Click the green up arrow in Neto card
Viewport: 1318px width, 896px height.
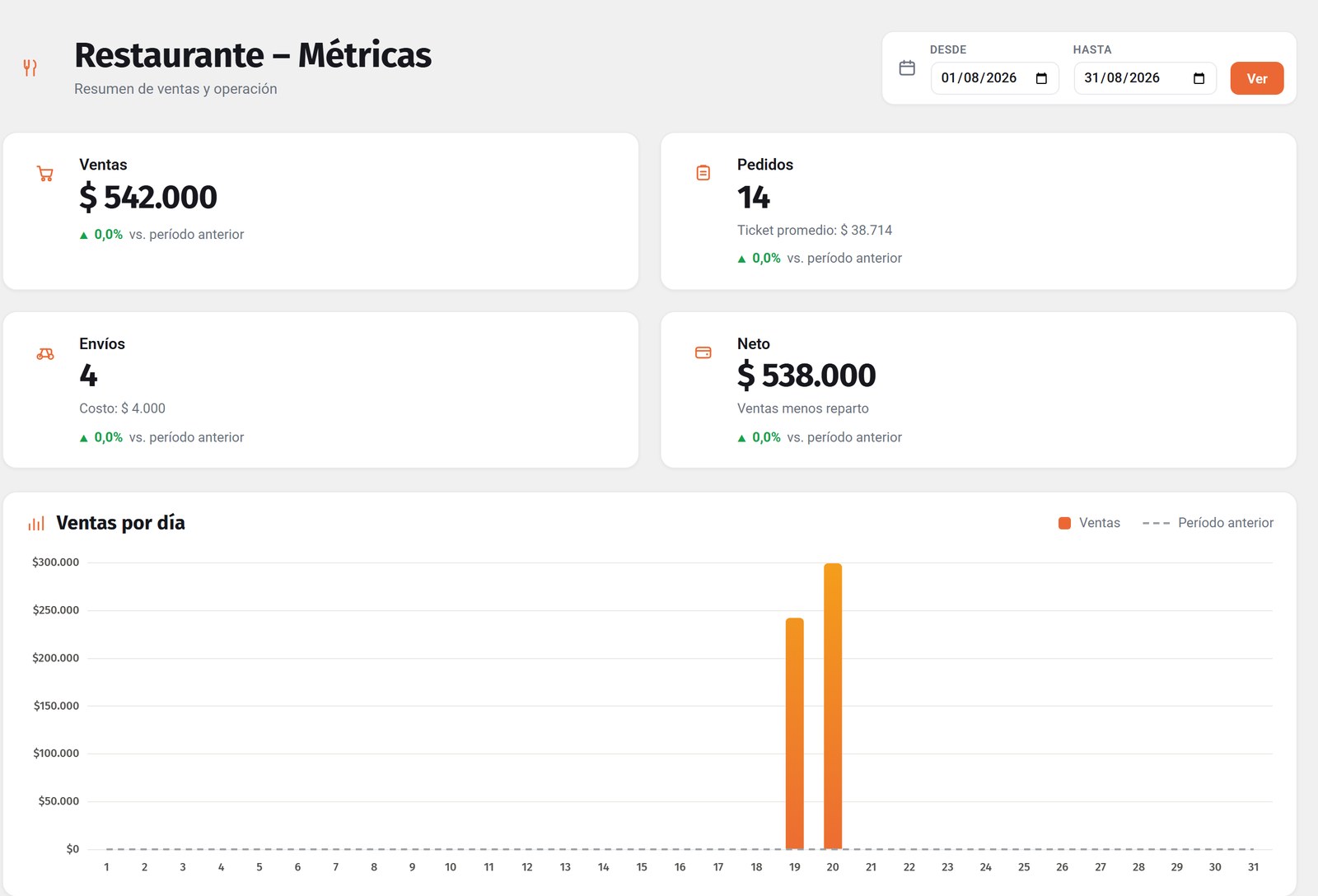point(741,438)
